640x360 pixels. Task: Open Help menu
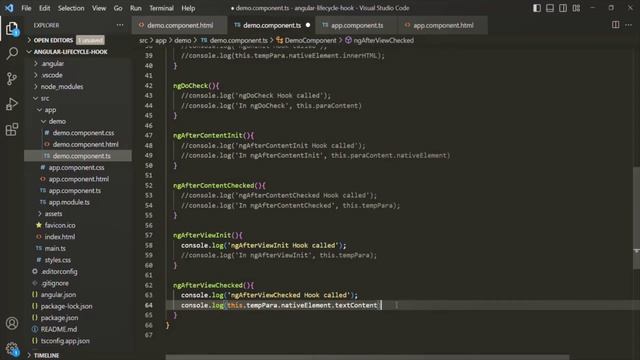coord(188,8)
